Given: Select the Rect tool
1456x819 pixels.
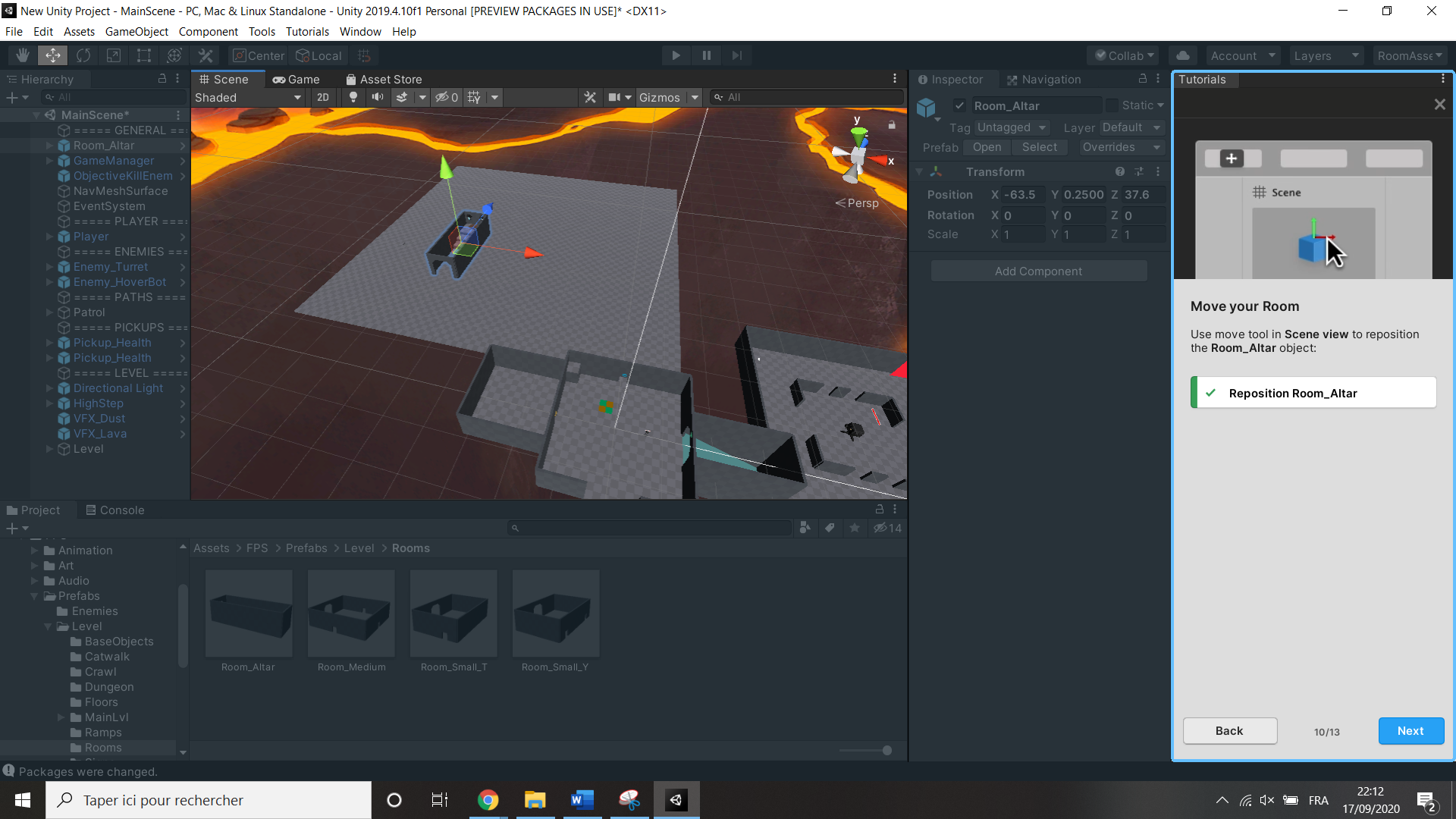Looking at the screenshot, I should pos(144,55).
